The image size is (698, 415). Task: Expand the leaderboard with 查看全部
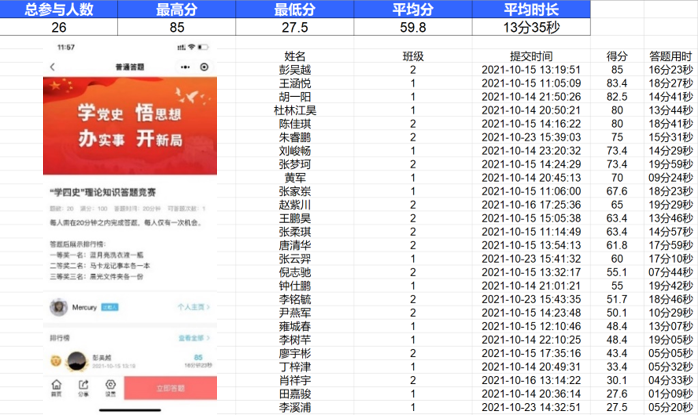pos(191,338)
